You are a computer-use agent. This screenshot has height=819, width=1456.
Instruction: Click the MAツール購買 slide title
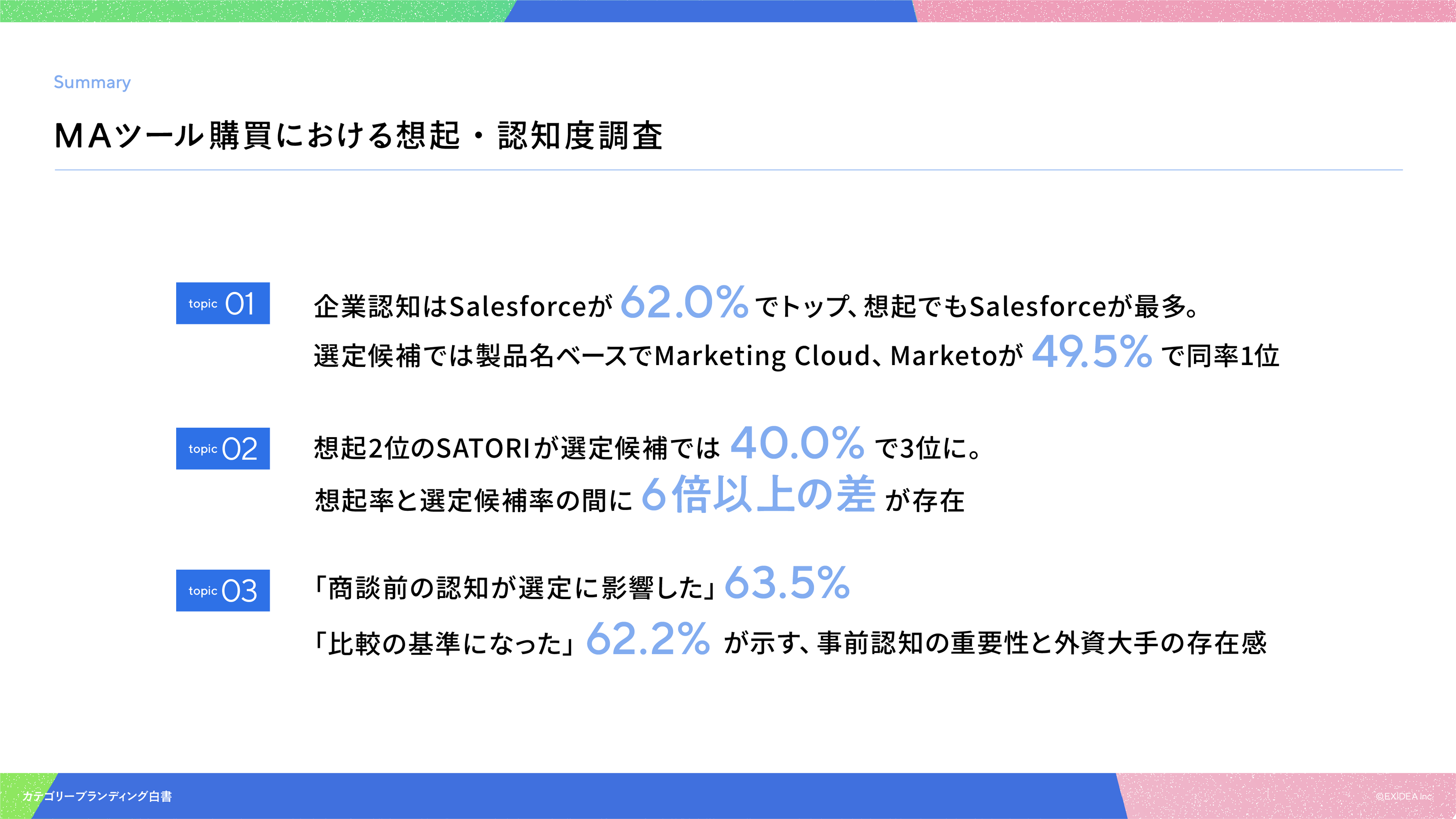(x=358, y=136)
